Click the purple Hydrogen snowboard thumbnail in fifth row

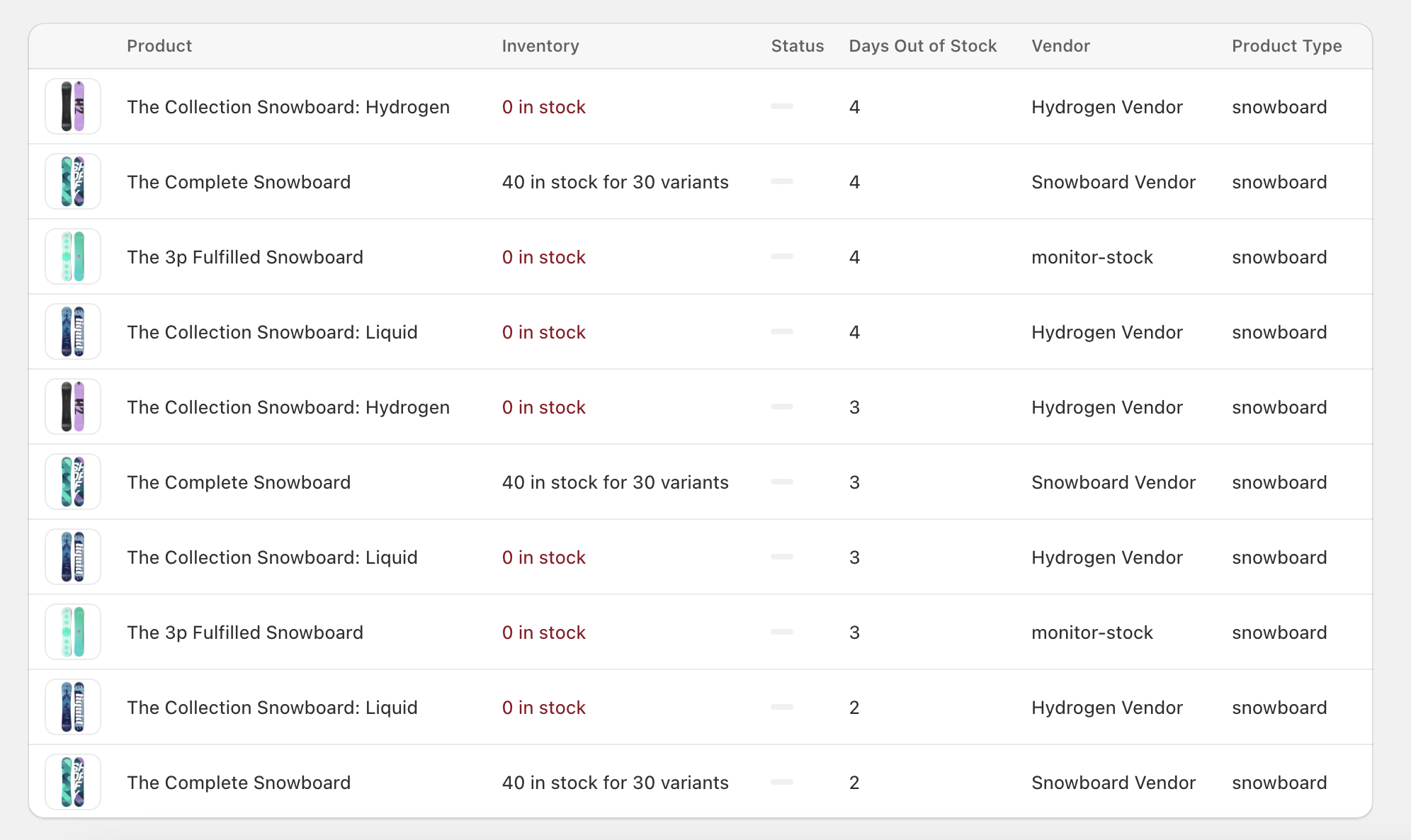[x=72, y=407]
